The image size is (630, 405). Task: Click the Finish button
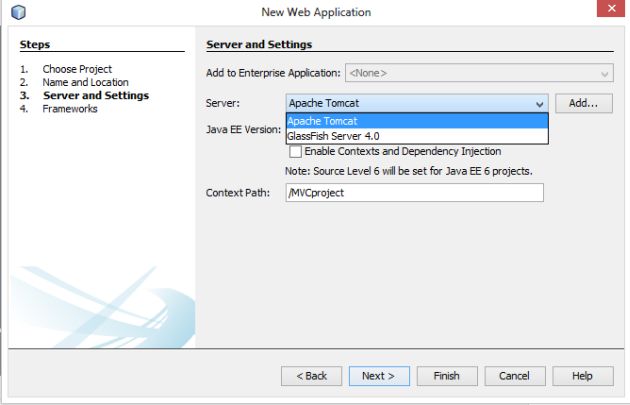[x=446, y=376]
